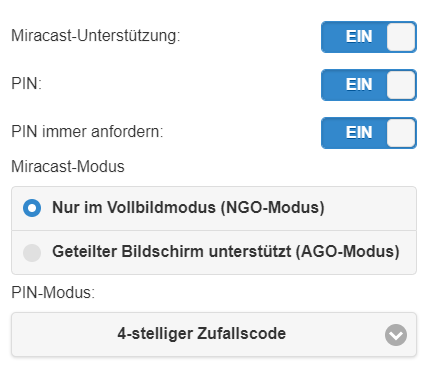The width and height of the screenshot is (431, 380).
Task: Click the white knob of the PIN switch
Action: click(401, 85)
